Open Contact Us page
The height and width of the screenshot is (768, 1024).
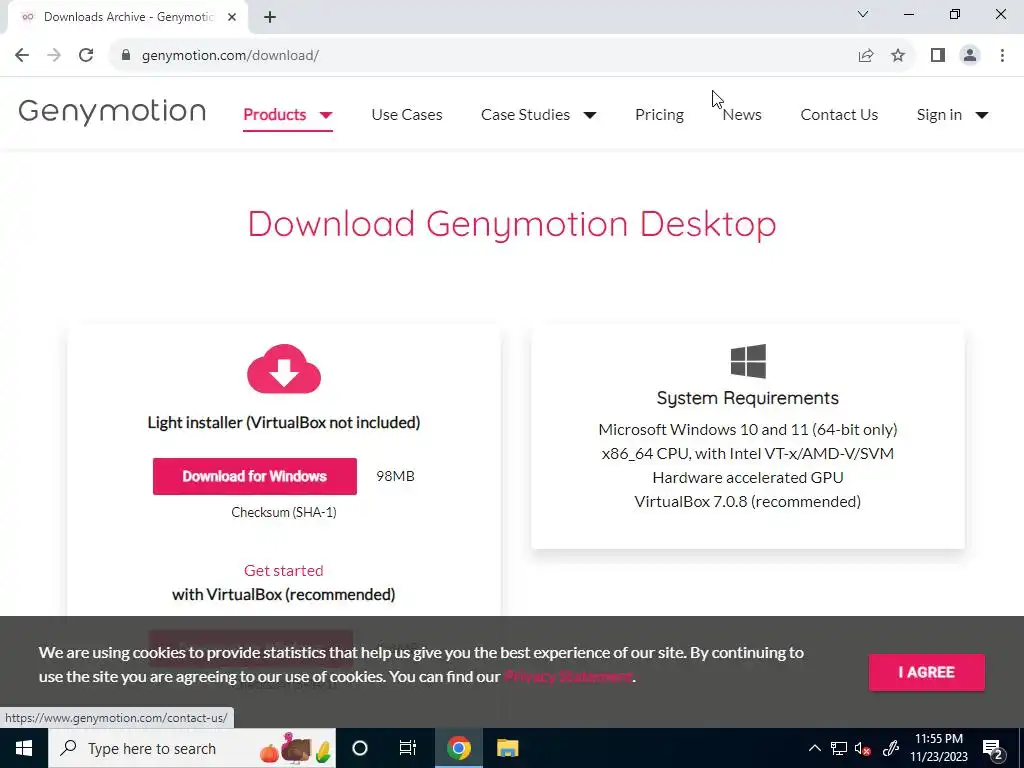(839, 114)
